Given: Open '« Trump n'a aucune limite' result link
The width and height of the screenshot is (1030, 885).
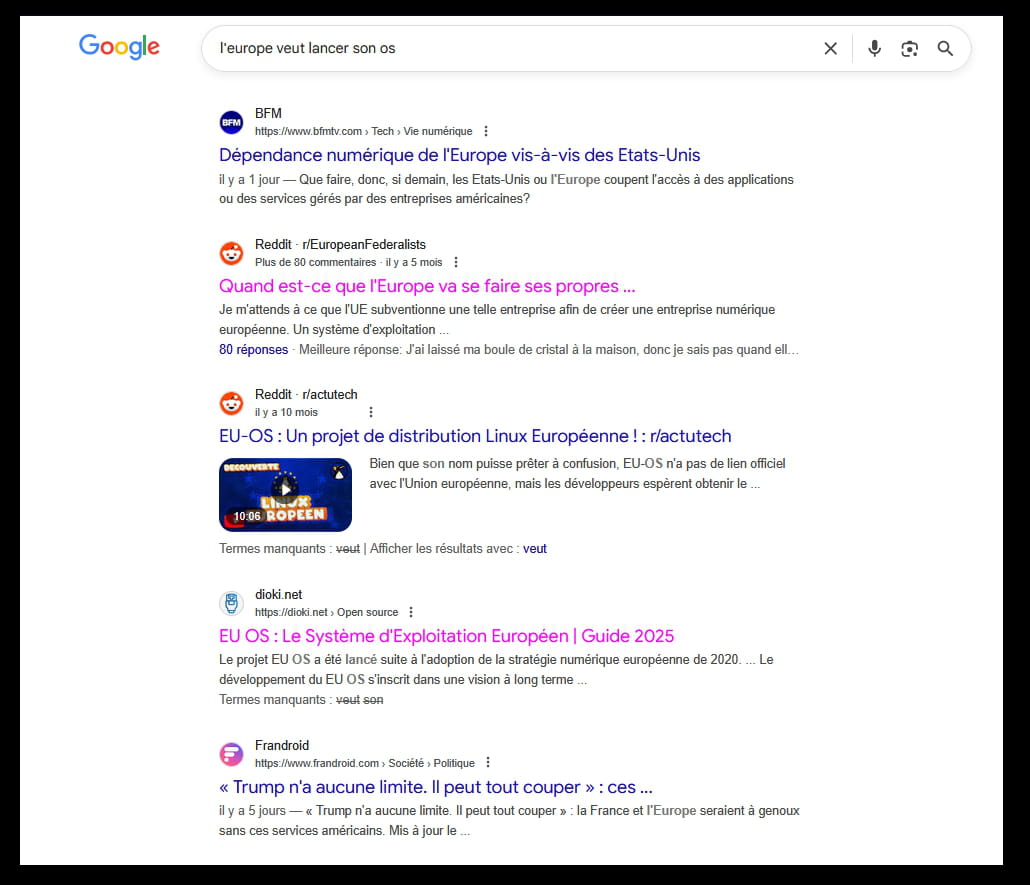Looking at the screenshot, I should [436, 787].
